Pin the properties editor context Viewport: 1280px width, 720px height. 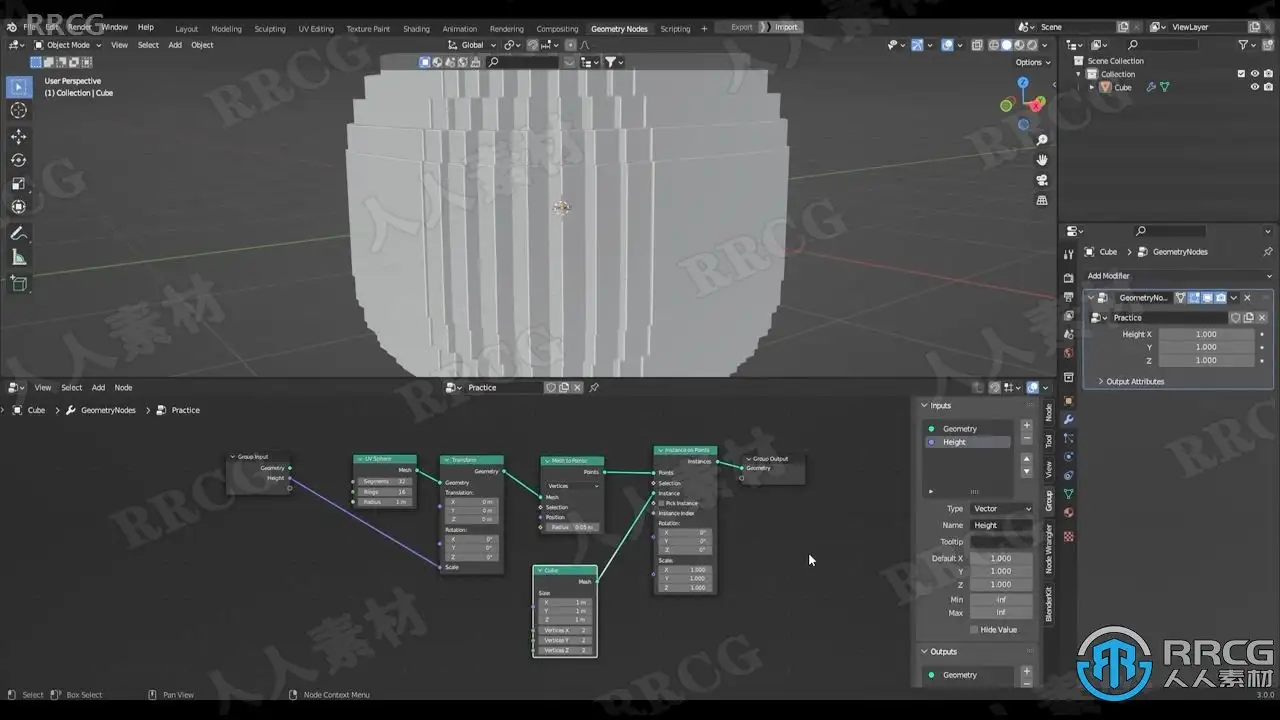(1268, 252)
